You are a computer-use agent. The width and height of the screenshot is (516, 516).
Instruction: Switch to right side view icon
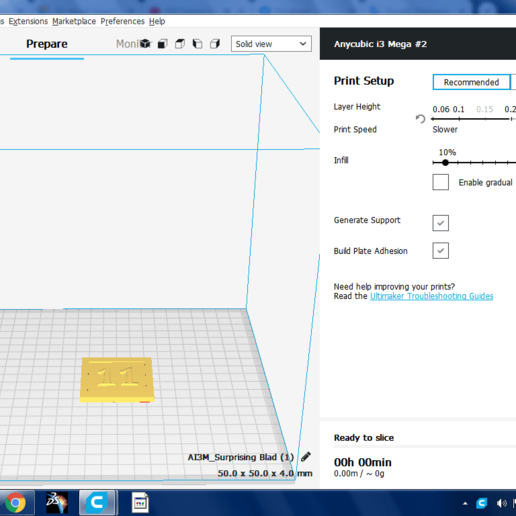215,44
